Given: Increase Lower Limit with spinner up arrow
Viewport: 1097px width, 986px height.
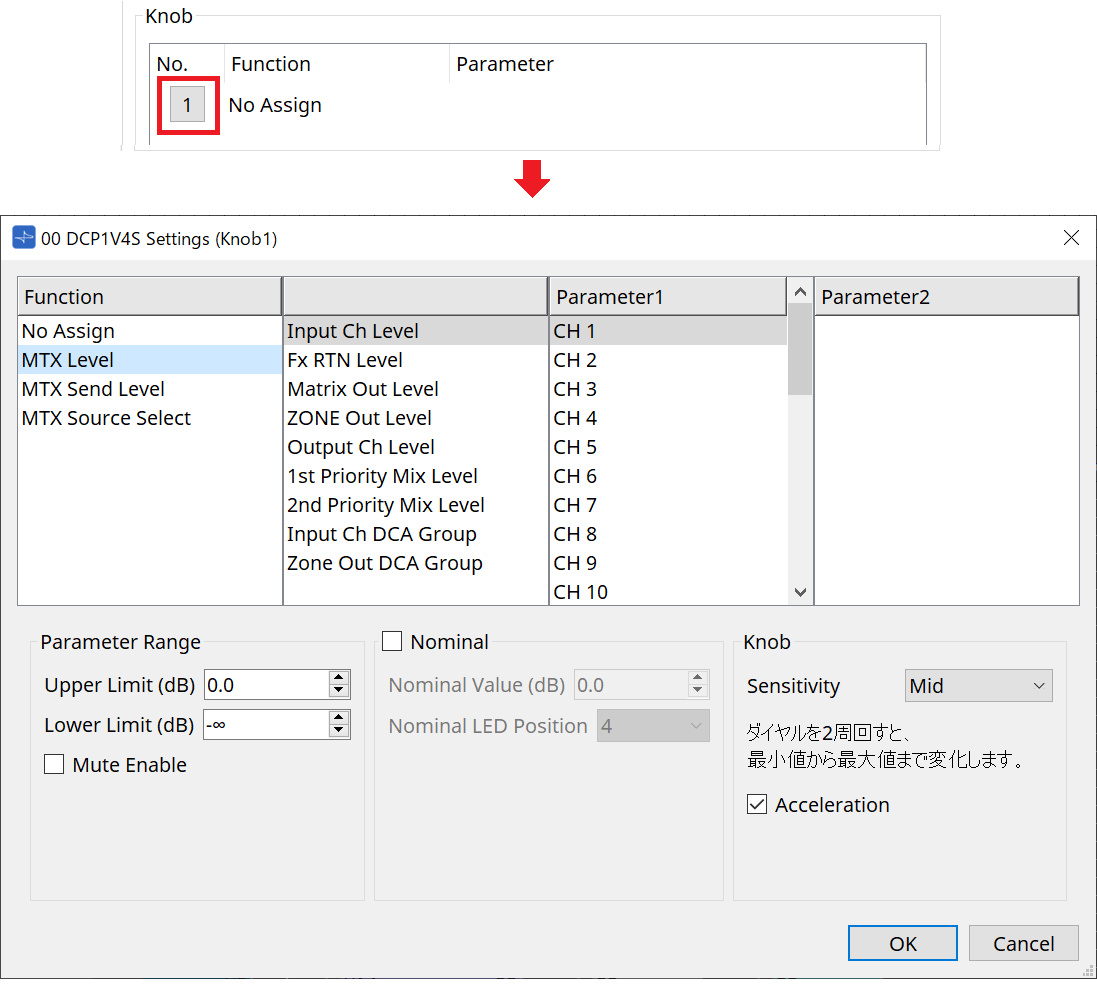Looking at the screenshot, I should click(x=339, y=718).
